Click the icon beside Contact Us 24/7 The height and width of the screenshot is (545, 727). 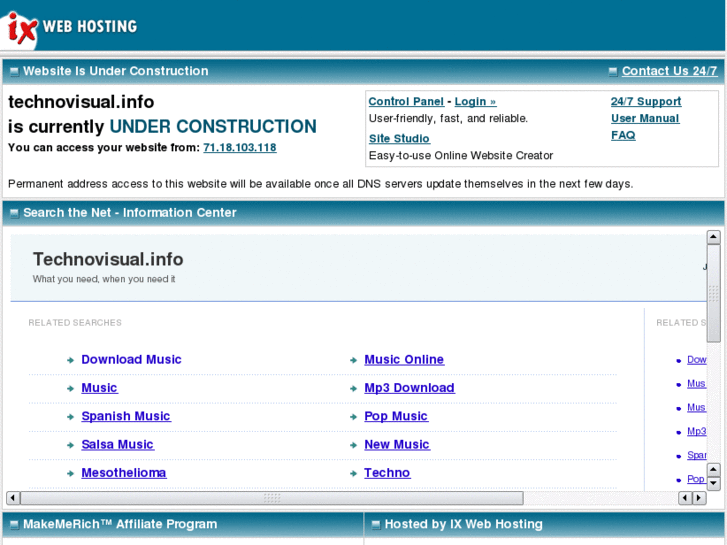pyautogui.click(x=613, y=71)
